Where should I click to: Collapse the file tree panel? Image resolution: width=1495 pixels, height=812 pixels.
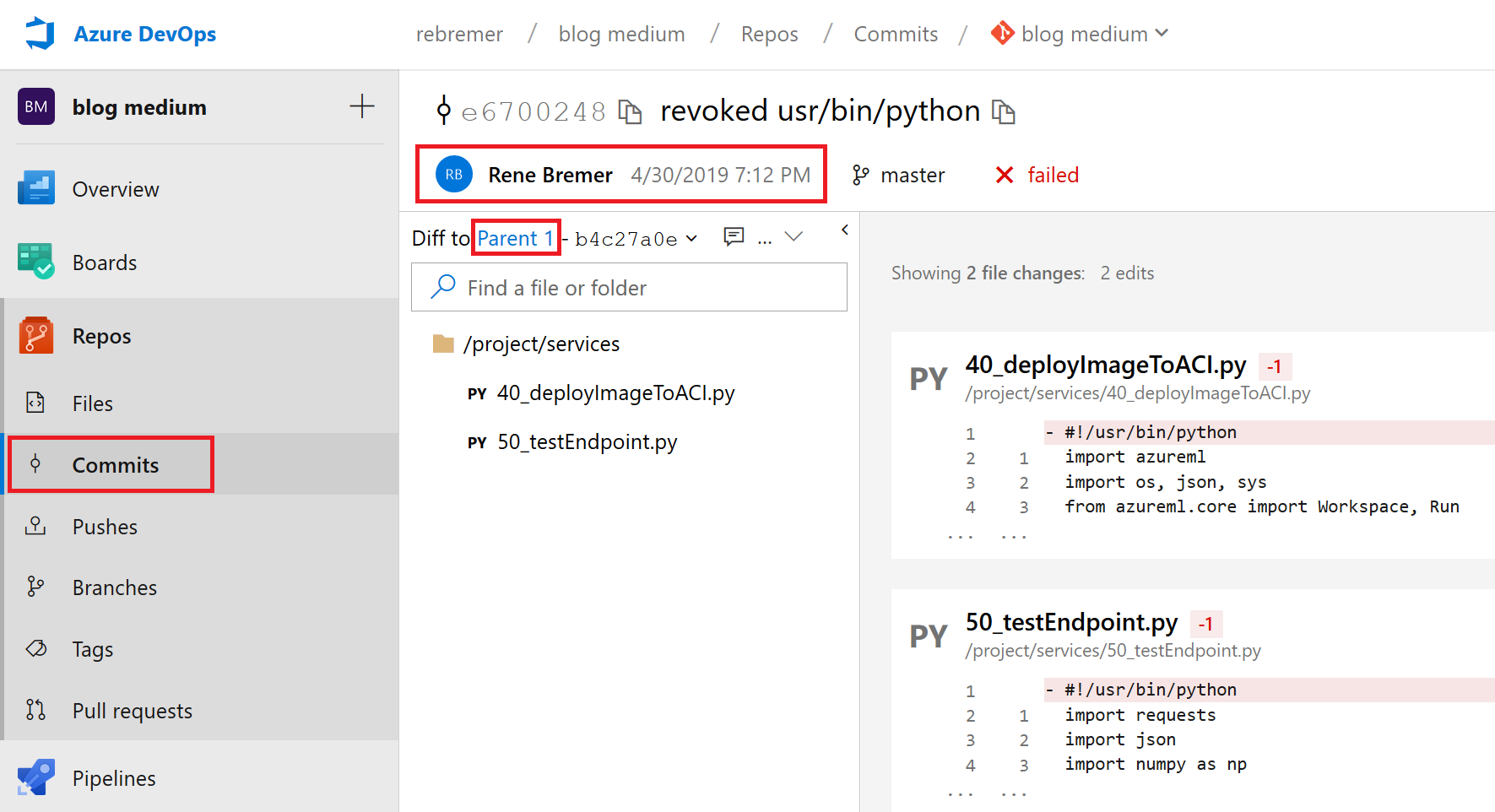[844, 230]
